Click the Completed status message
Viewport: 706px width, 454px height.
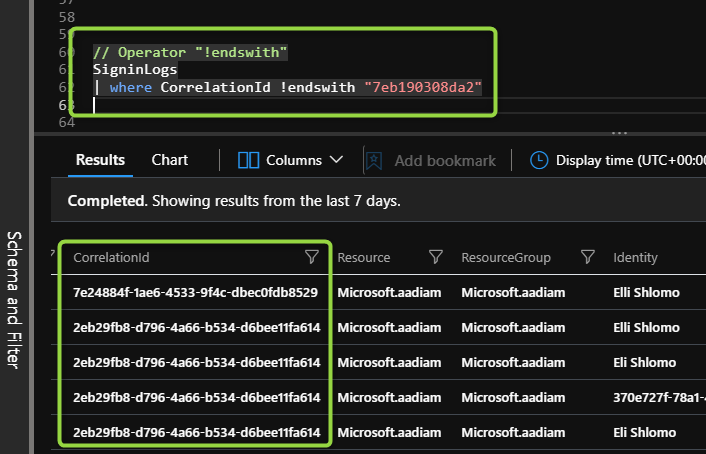pyautogui.click(x=234, y=200)
